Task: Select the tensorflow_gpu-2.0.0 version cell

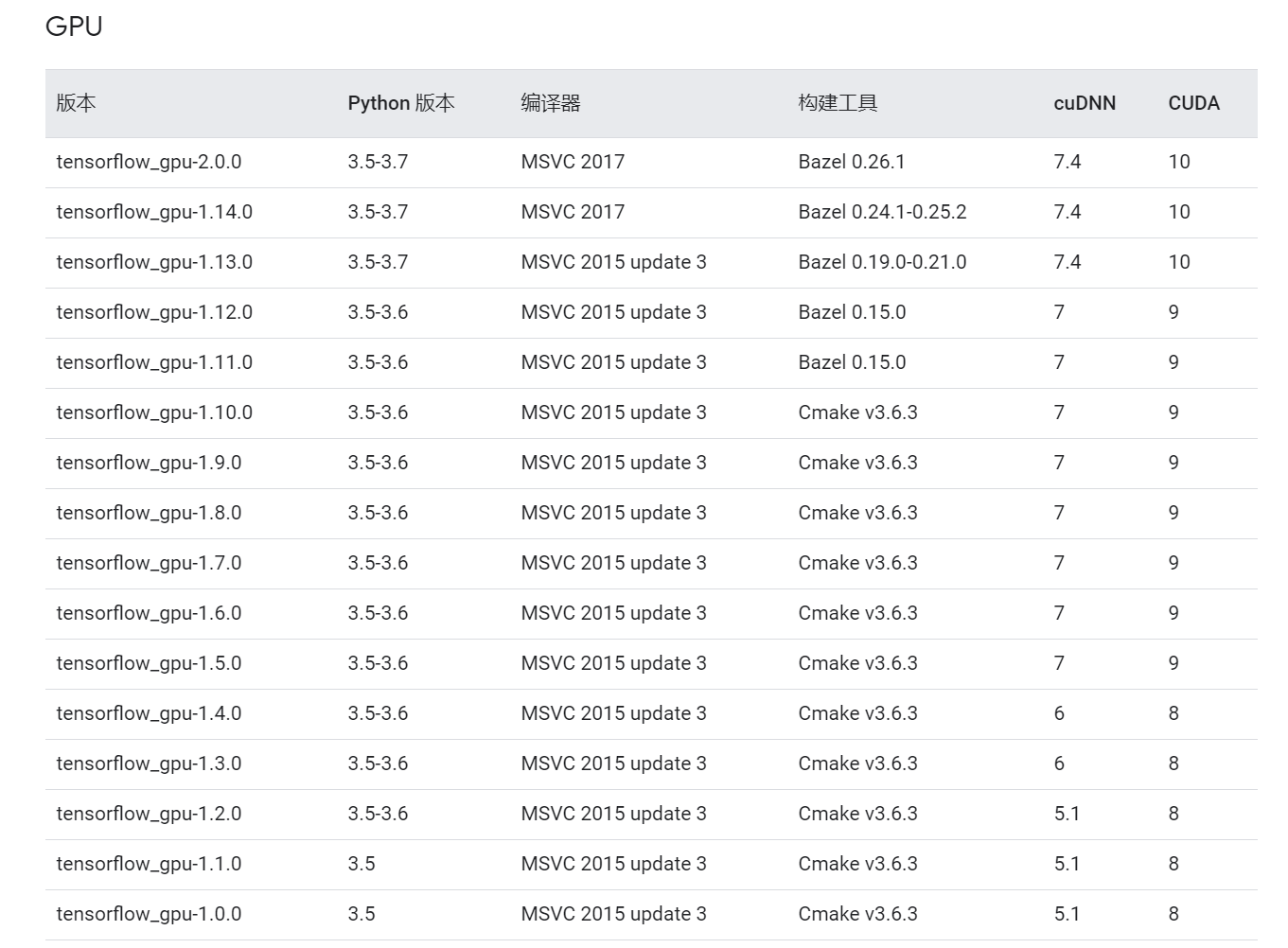Action: [149, 162]
